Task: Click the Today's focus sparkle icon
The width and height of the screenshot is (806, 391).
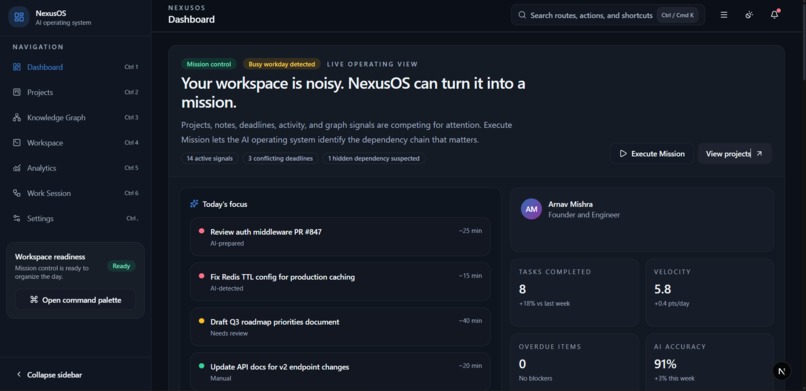Action: [x=194, y=204]
